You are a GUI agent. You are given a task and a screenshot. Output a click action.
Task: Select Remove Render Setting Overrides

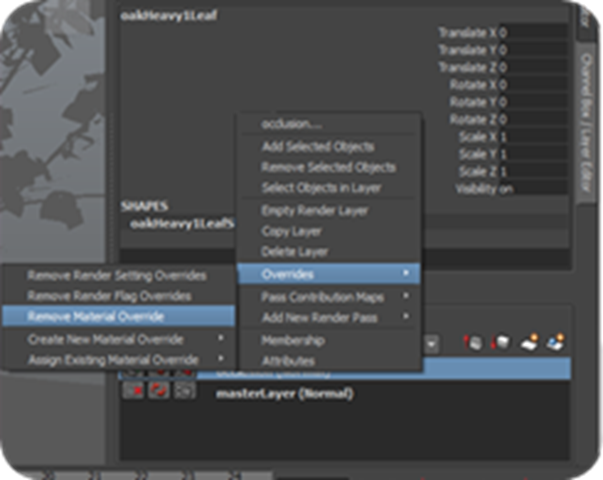(x=118, y=275)
